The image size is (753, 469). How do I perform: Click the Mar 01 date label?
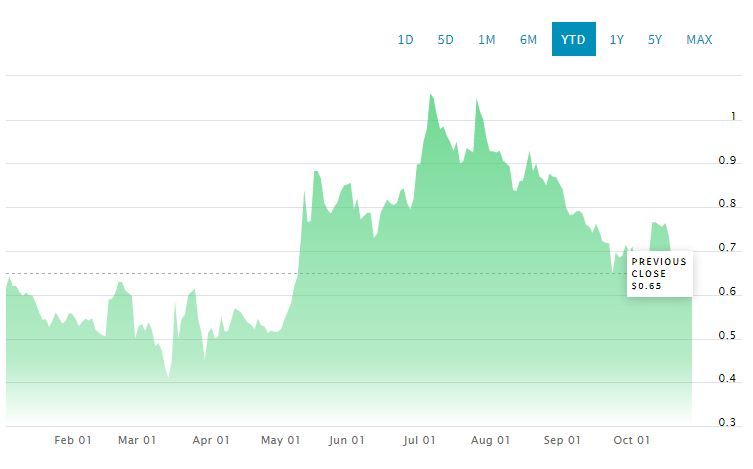[137, 440]
